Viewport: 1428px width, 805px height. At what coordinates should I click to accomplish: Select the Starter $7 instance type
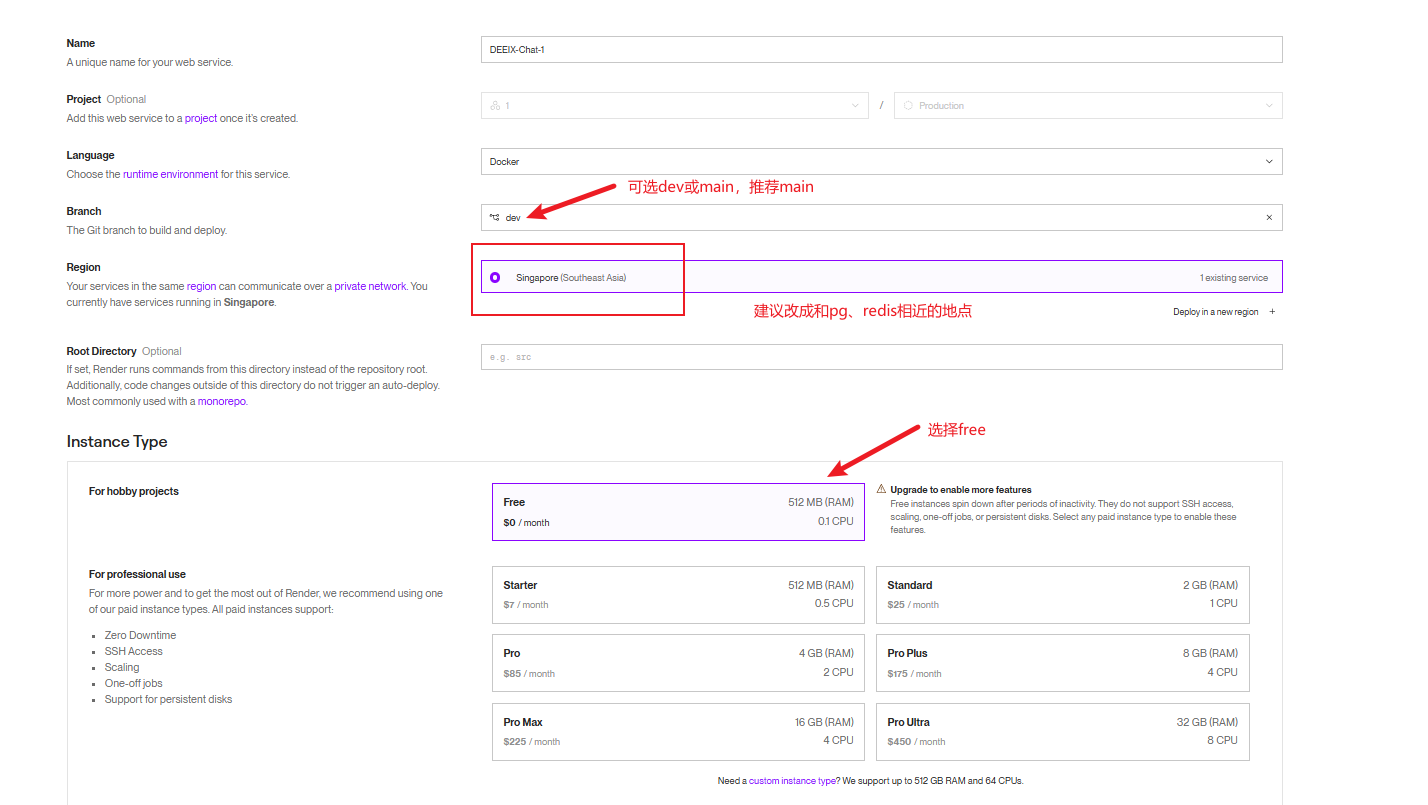(678, 595)
